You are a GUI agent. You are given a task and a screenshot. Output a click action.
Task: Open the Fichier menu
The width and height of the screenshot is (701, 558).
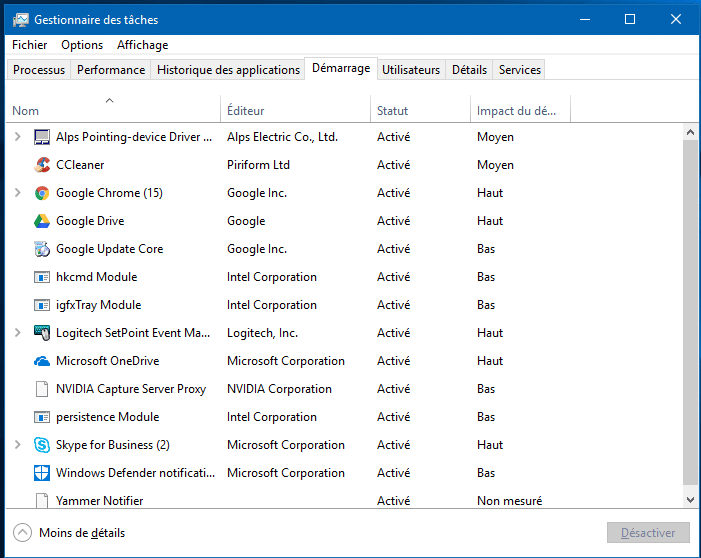point(29,45)
